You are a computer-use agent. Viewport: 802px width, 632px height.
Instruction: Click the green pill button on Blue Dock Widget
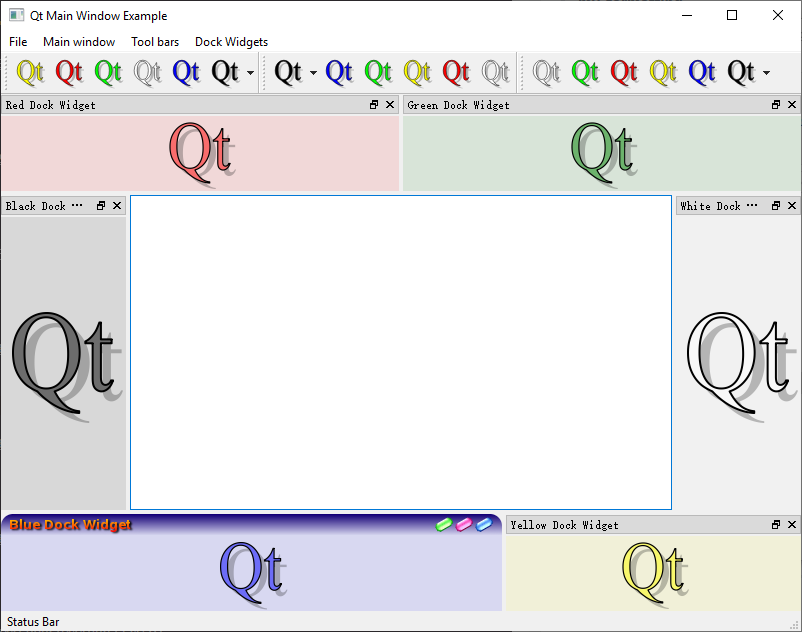coord(444,524)
